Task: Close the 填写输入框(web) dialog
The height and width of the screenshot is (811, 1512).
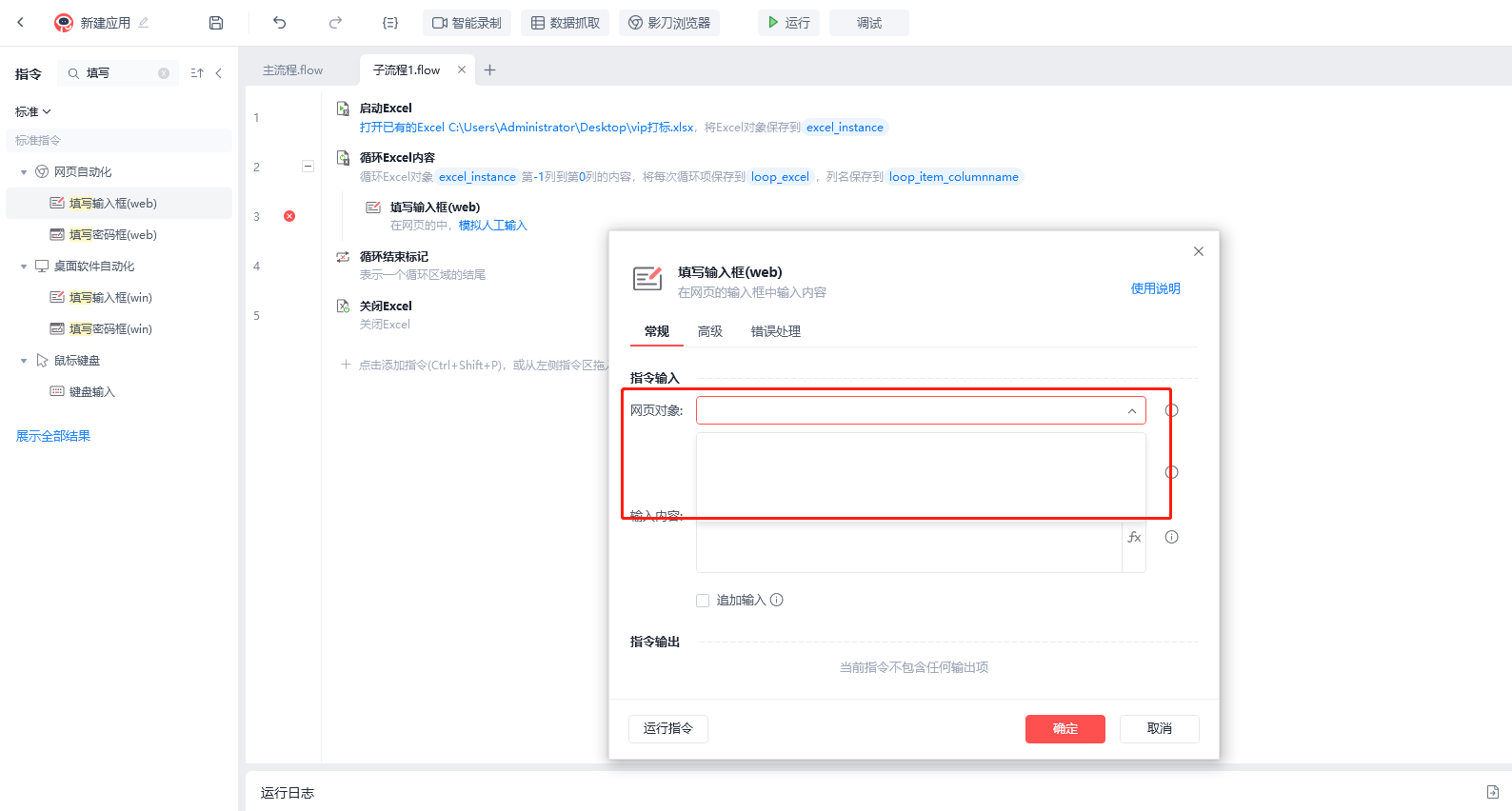Action: click(1199, 251)
